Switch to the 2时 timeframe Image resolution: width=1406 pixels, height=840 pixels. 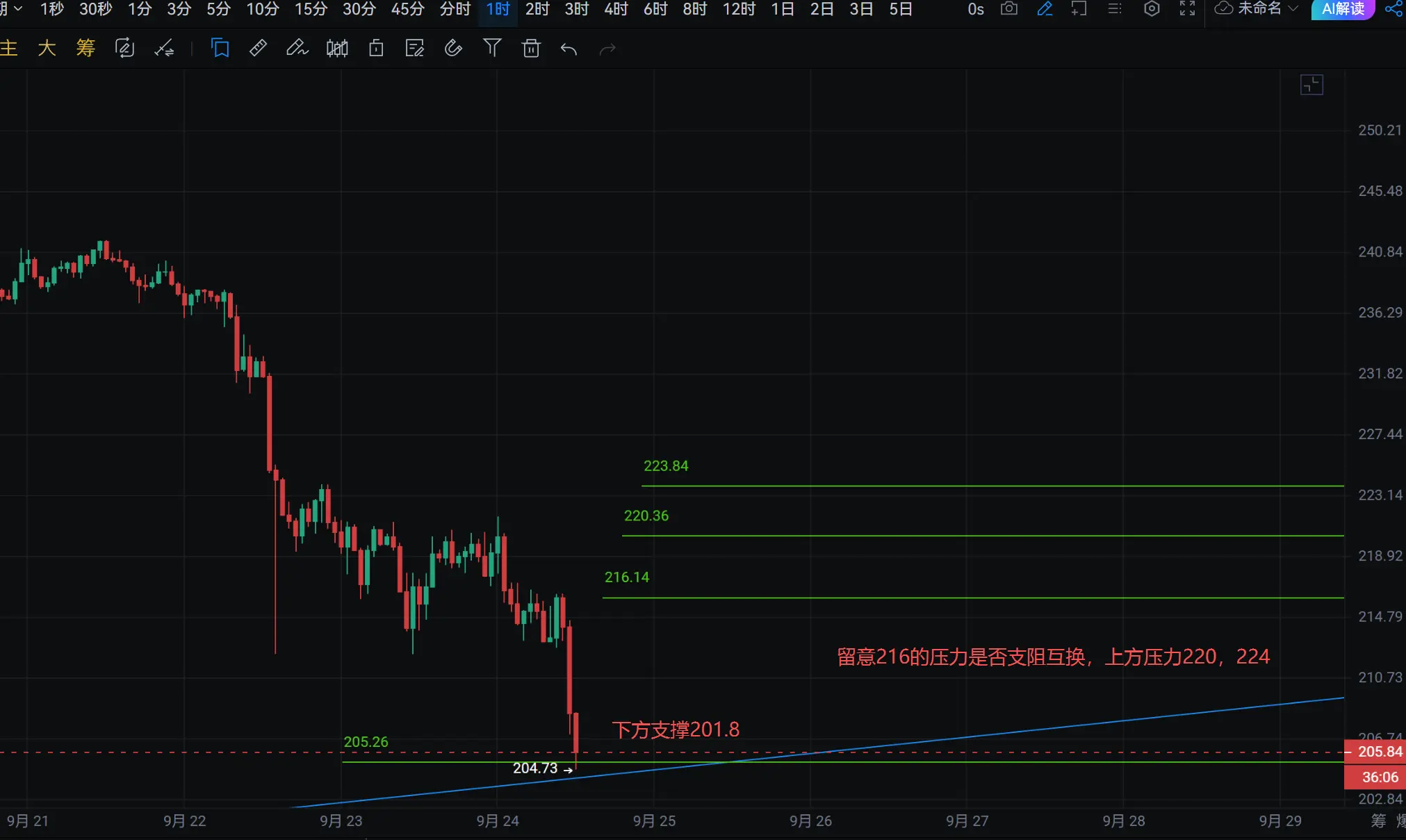(x=537, y=9)
